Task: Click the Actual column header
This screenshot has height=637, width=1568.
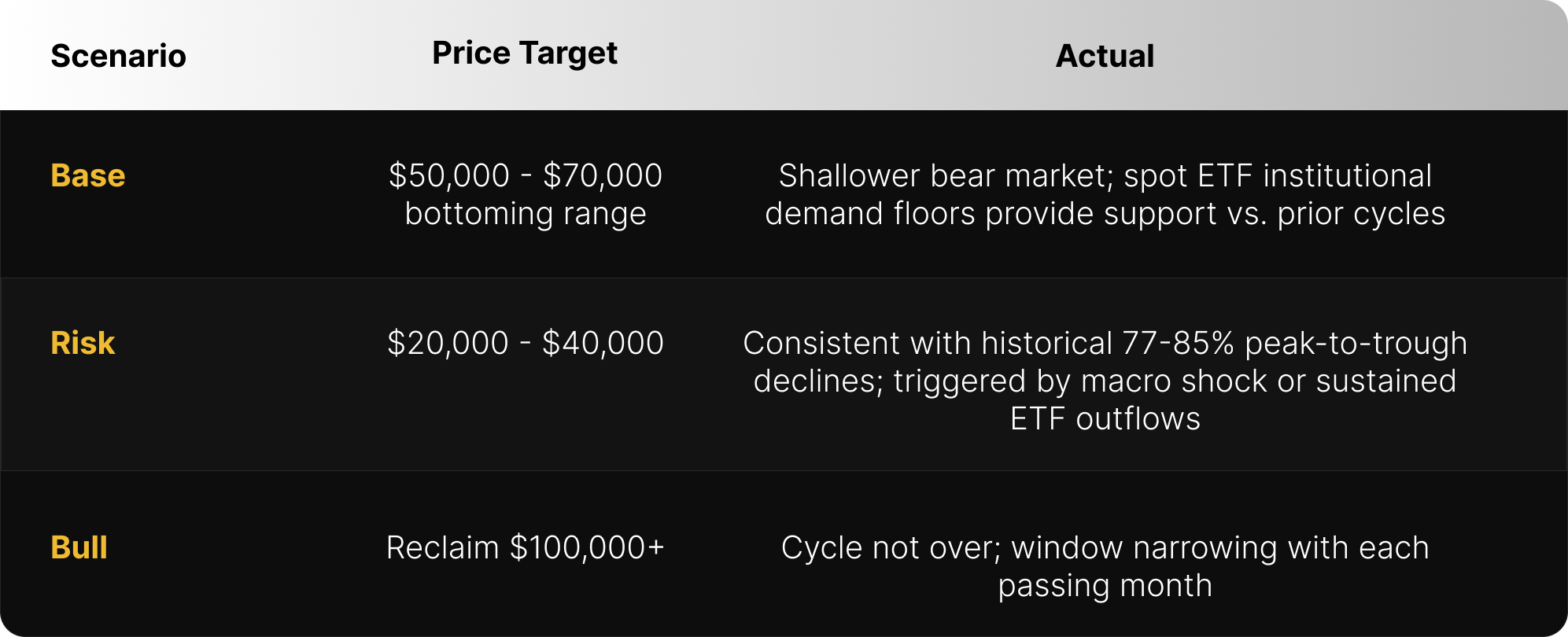Action: pyautogui.click(x=1105, y=56)
